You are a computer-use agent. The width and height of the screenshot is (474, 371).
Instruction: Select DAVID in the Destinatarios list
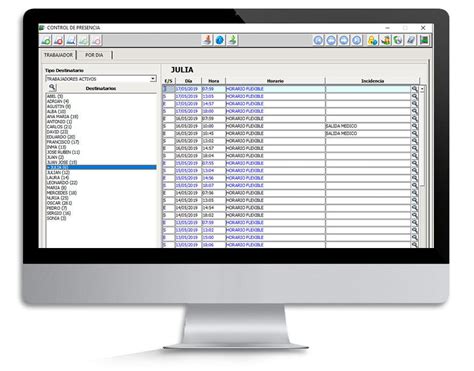(57, 132)
